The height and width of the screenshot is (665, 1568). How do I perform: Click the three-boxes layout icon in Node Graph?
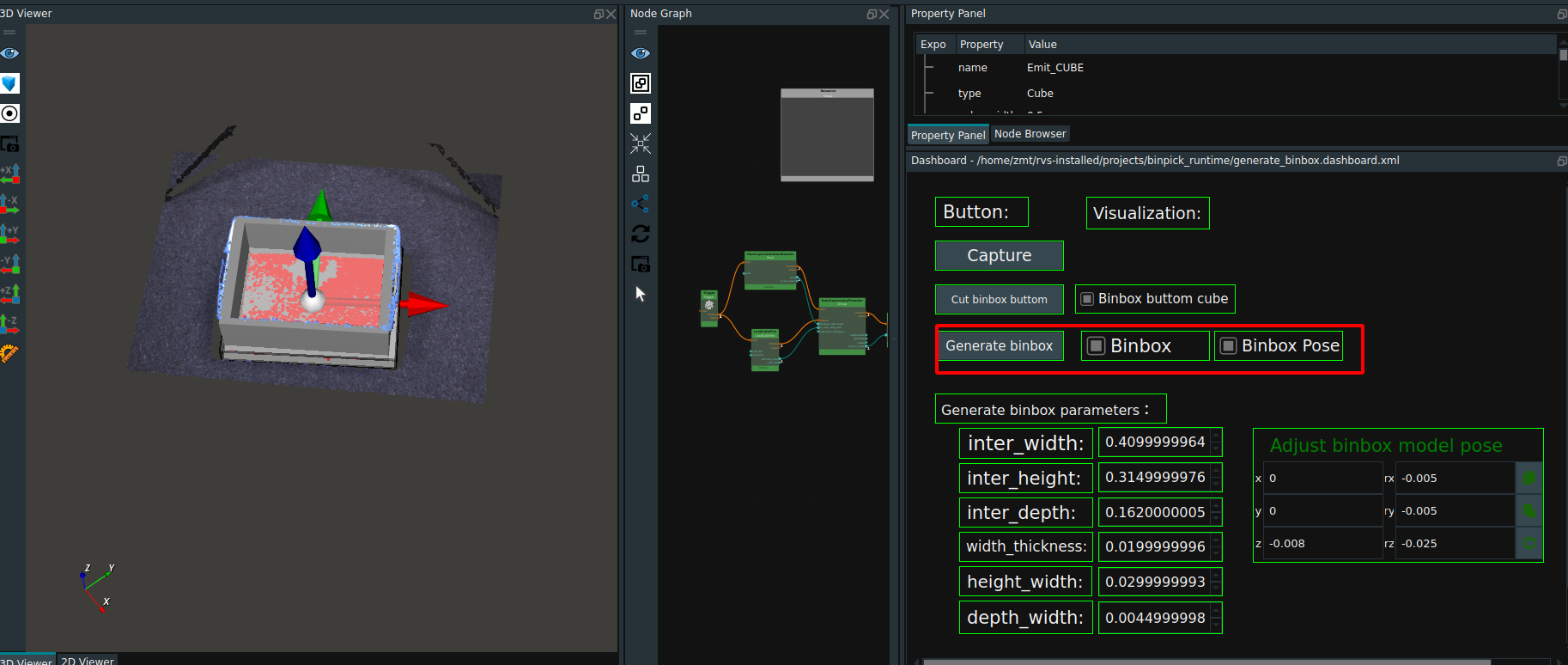641,174
